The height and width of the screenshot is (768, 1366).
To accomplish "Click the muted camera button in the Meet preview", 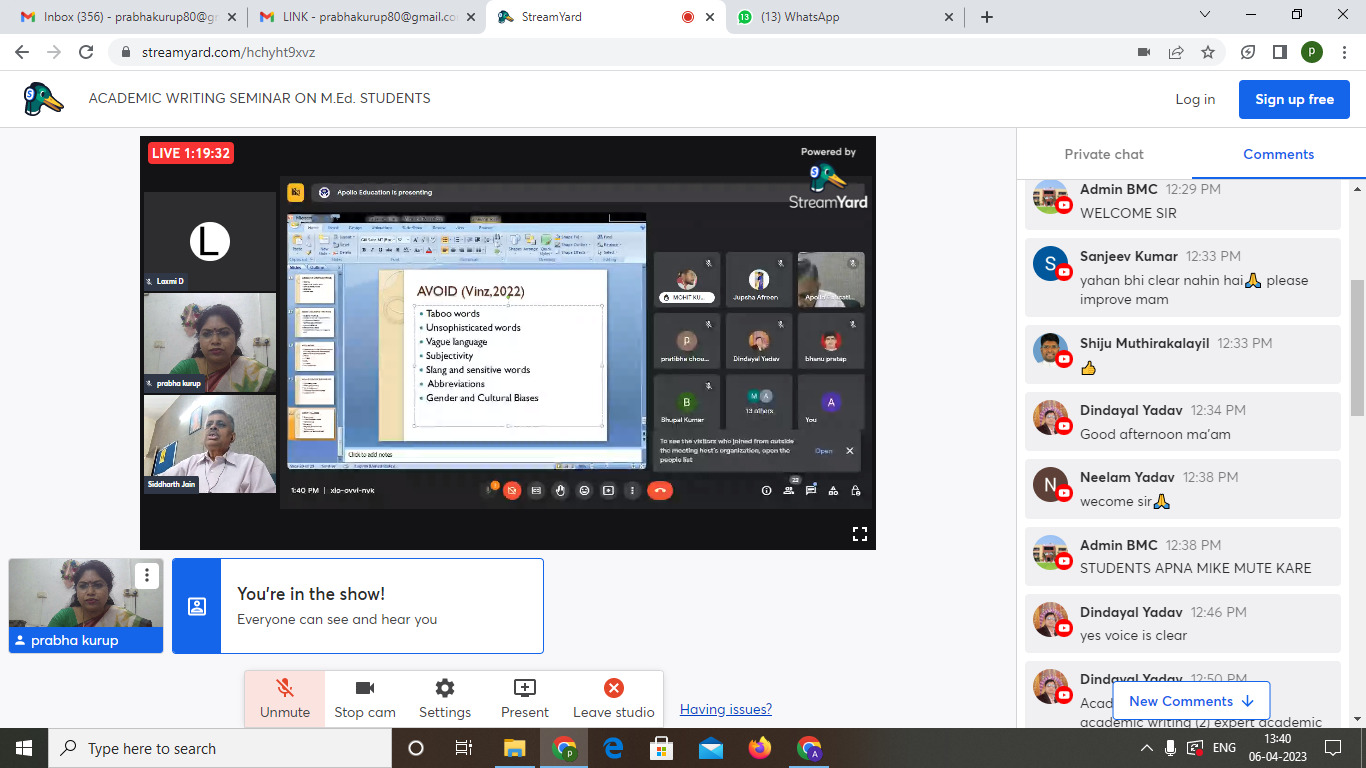I will pos(512,490).
